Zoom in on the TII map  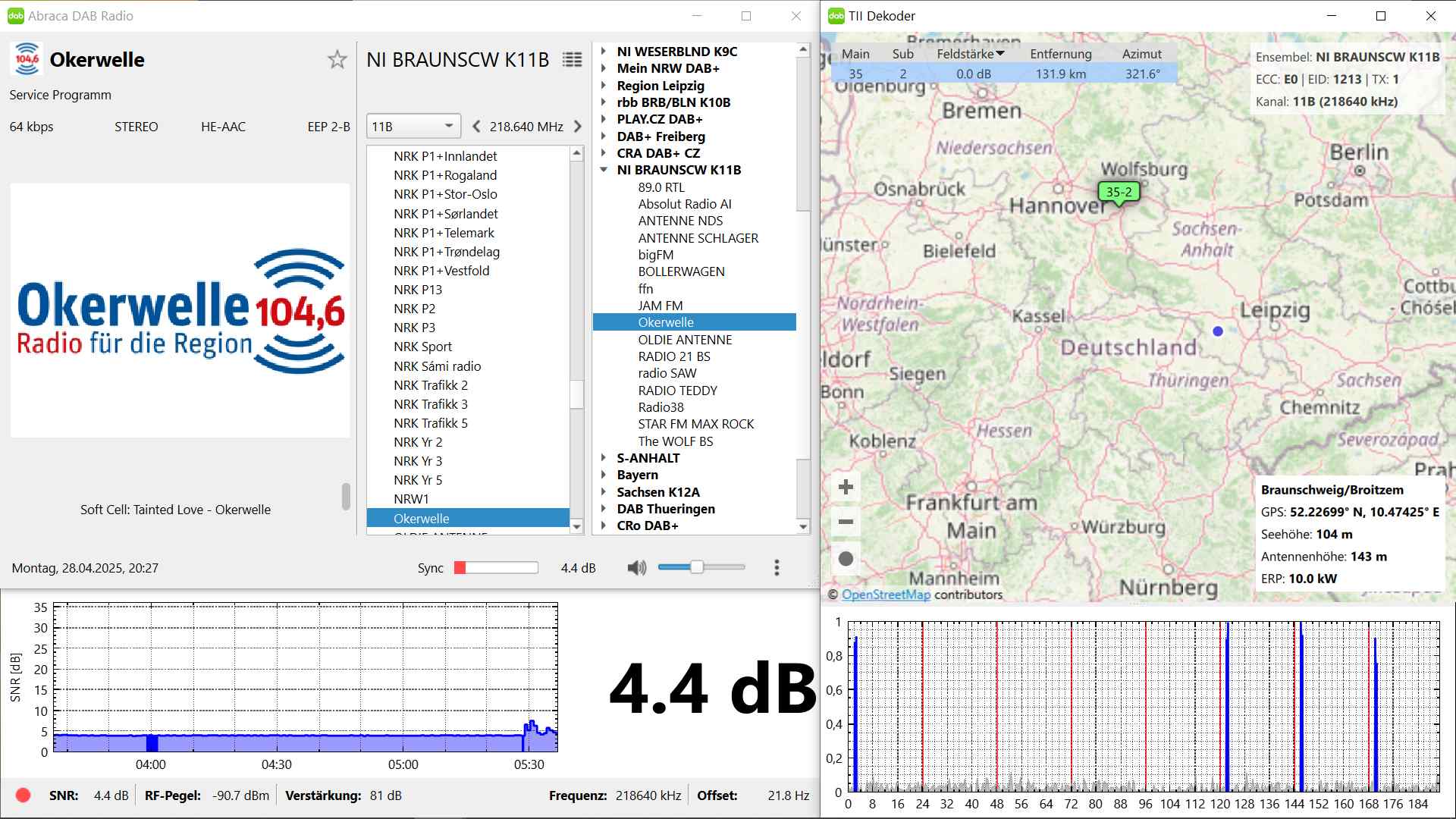pyautogui.click(x=846, y=487)
